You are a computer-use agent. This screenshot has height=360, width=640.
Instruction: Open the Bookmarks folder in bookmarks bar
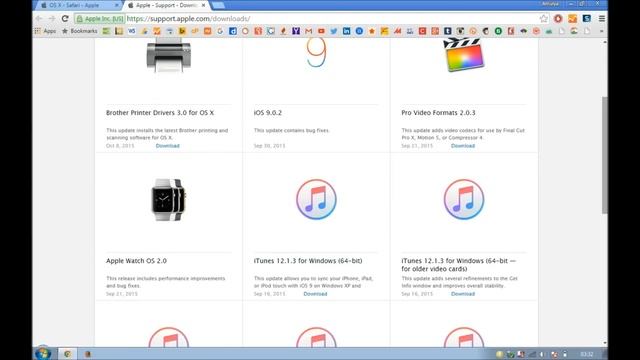(80, 31)
